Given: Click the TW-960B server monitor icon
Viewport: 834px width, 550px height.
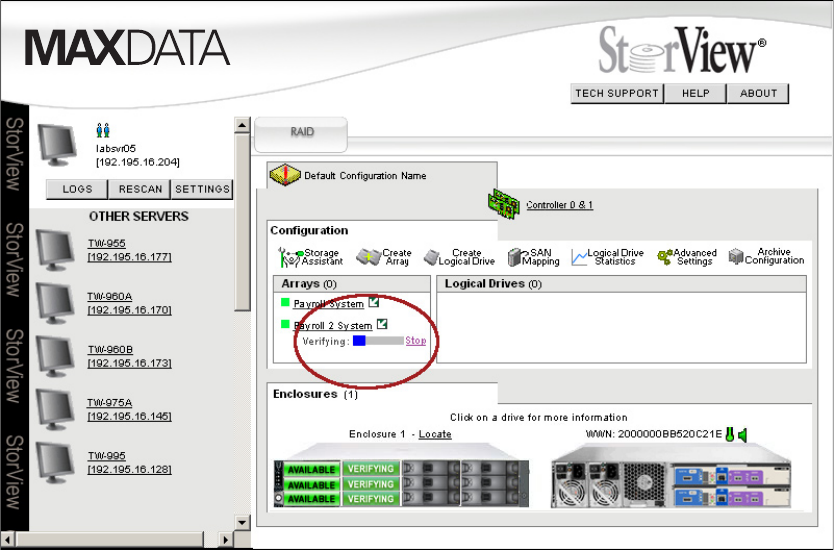Looking at the screenshot, I should pos(55,356).
